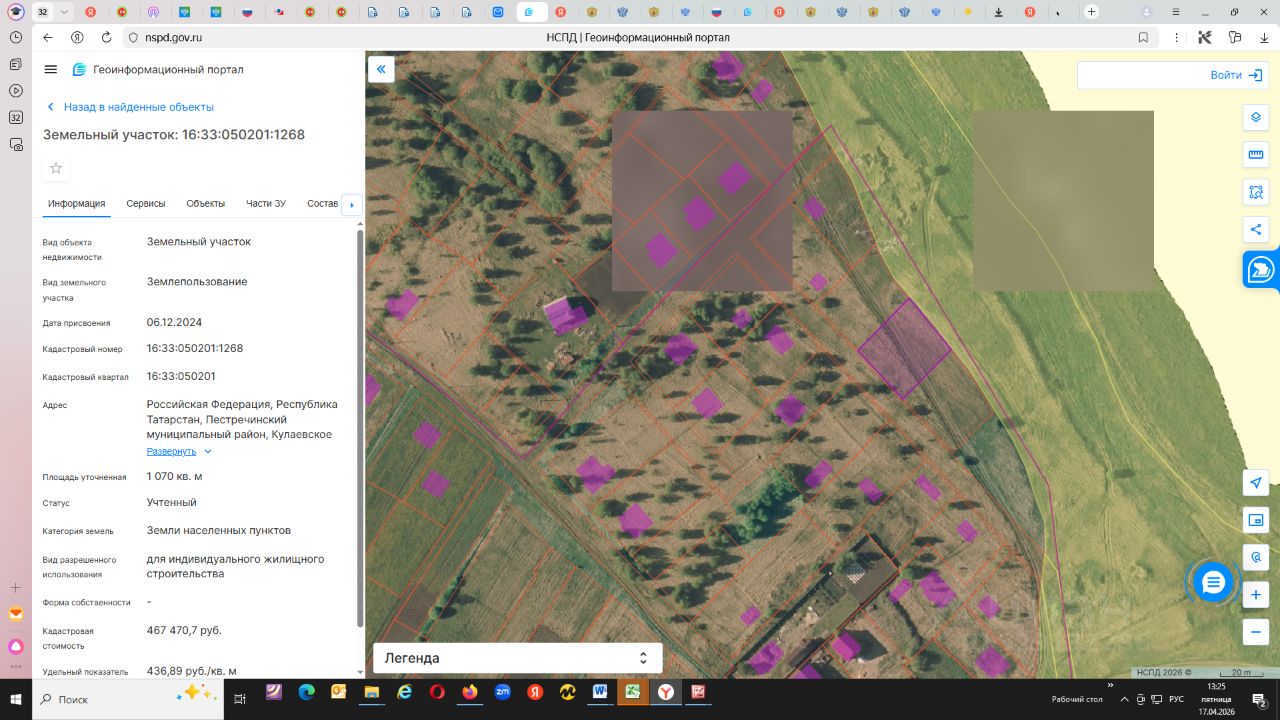
Task: Zoom out the map with minus button
Action: (1256, 632)
